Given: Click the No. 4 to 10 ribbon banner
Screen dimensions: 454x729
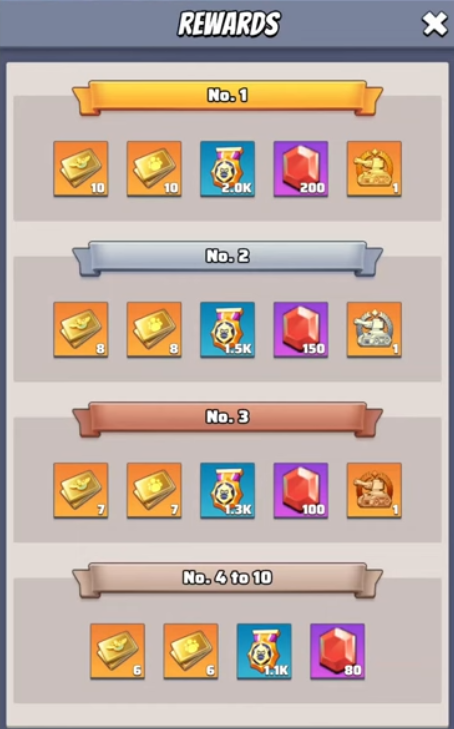Looking at the screenshot, I should [228, 579].
